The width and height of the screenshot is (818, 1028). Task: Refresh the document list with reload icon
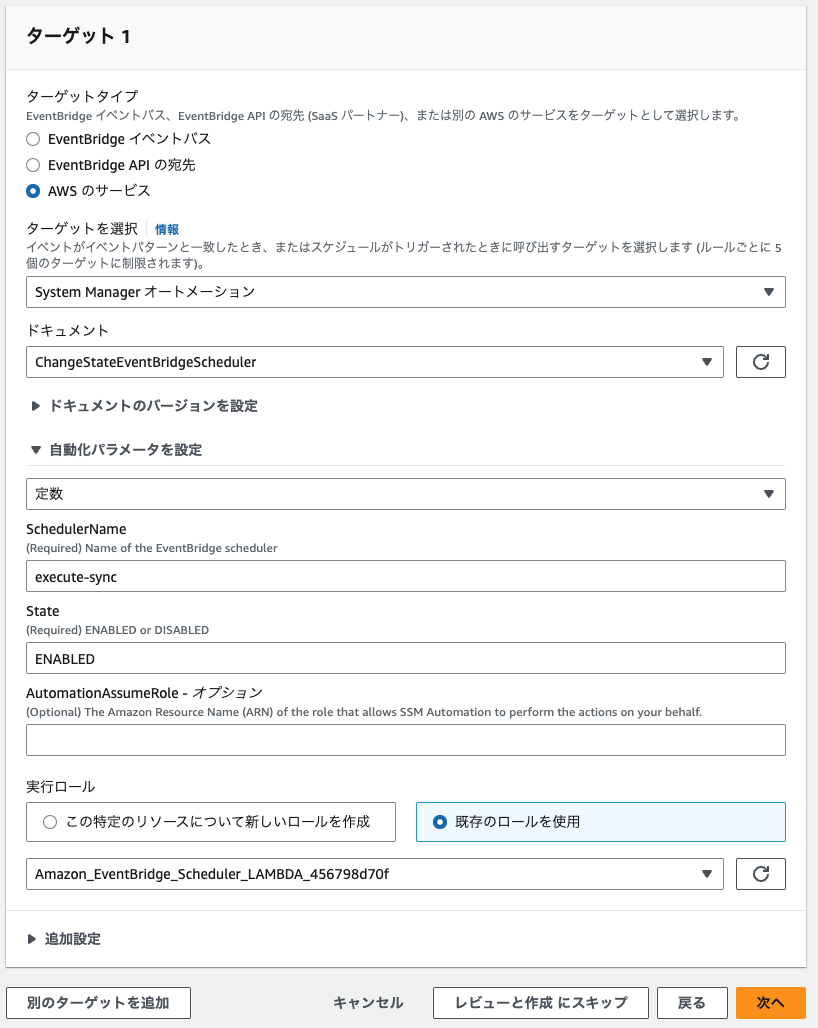pos(760,362)
